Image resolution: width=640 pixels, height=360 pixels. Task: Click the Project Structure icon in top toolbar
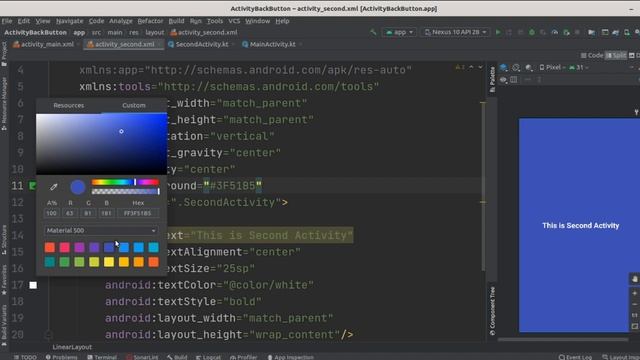click(x=591, y=32)
